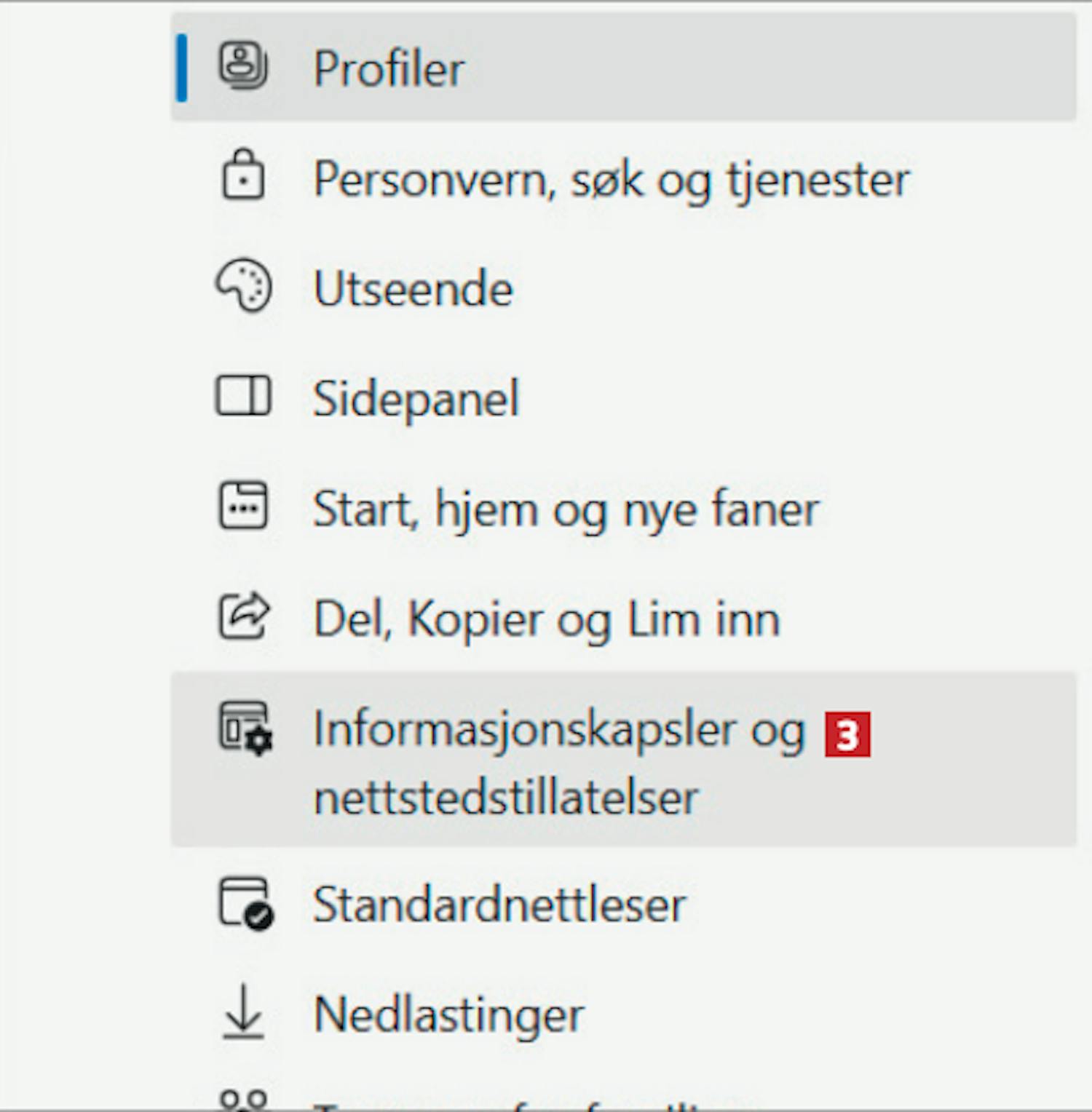Click the Nedlastinger download arrow icon
This screenshot has width=1092, height=1112.
pyautogui.click(x=243, y=1012)
